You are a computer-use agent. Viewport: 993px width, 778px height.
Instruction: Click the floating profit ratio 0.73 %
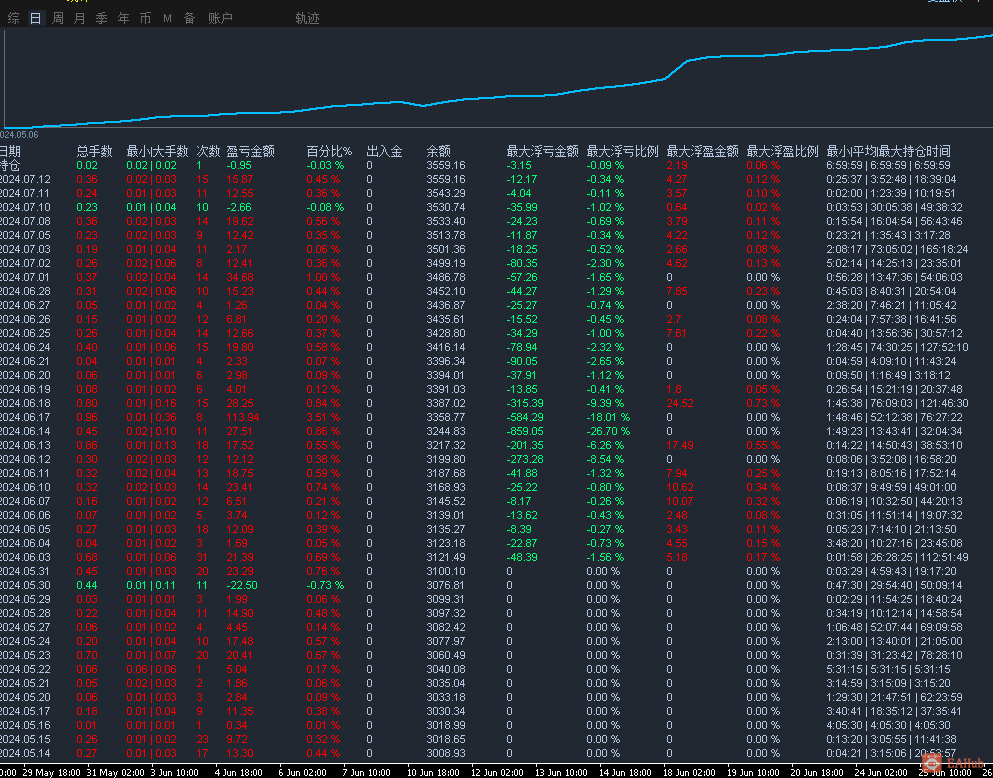(x=763, y=403)
